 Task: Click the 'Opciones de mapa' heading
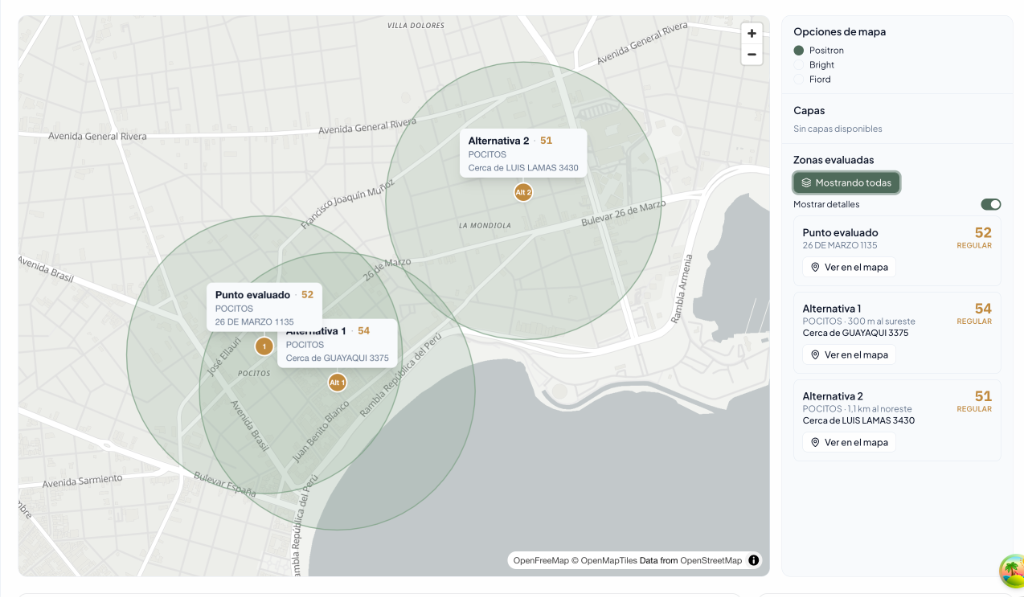coord(839,31)
